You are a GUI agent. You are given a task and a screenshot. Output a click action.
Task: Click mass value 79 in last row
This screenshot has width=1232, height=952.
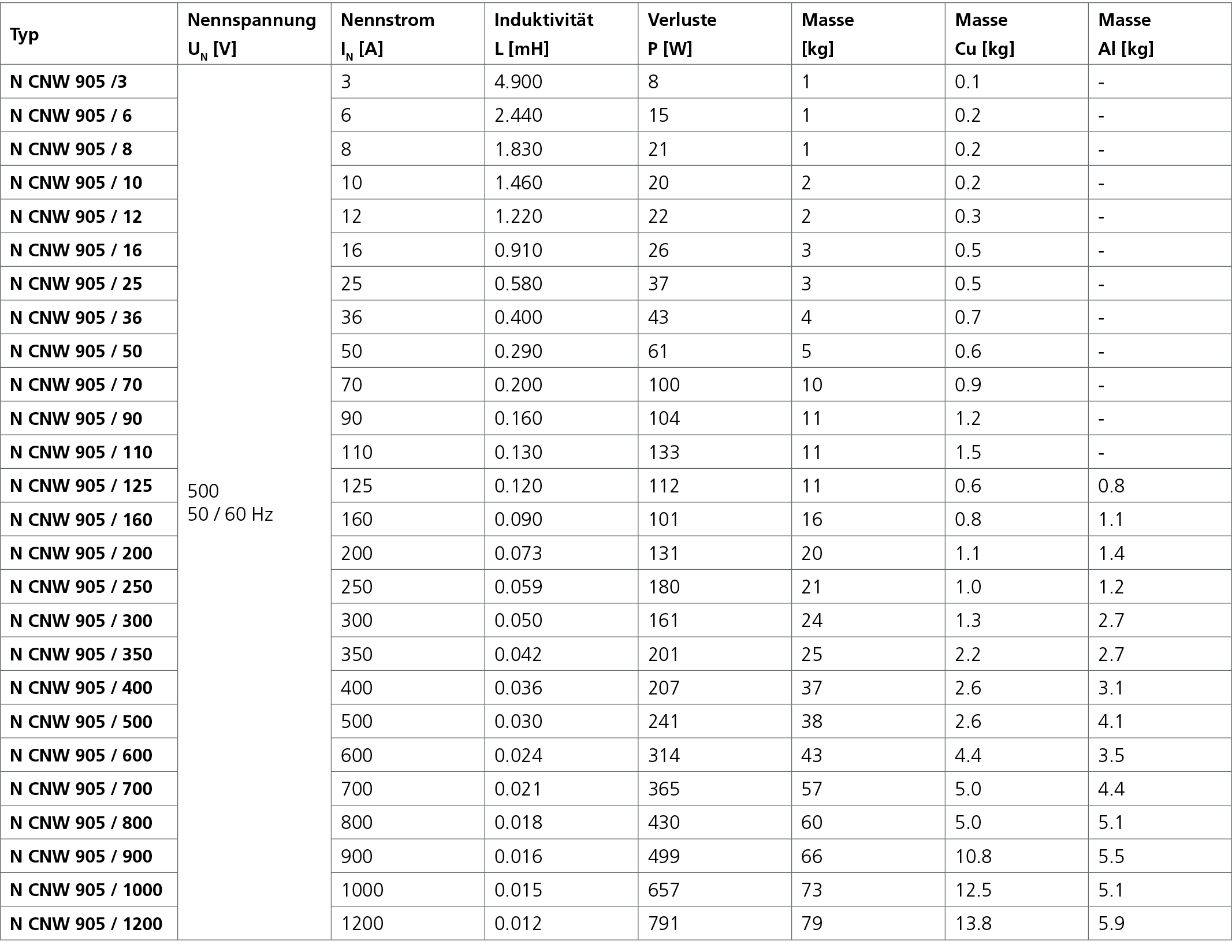pos(812,924)
